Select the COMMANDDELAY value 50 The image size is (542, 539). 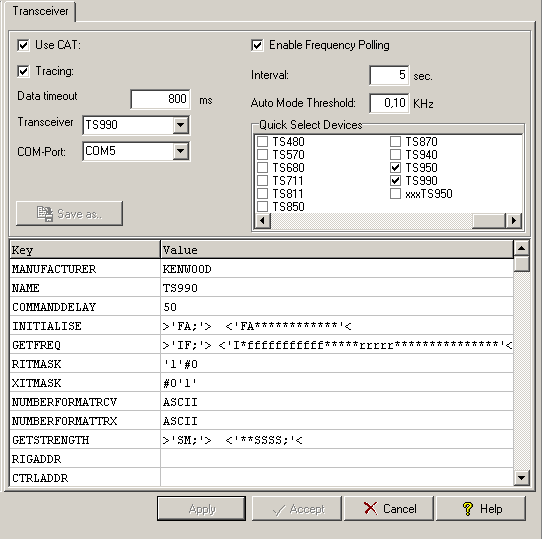337,307
